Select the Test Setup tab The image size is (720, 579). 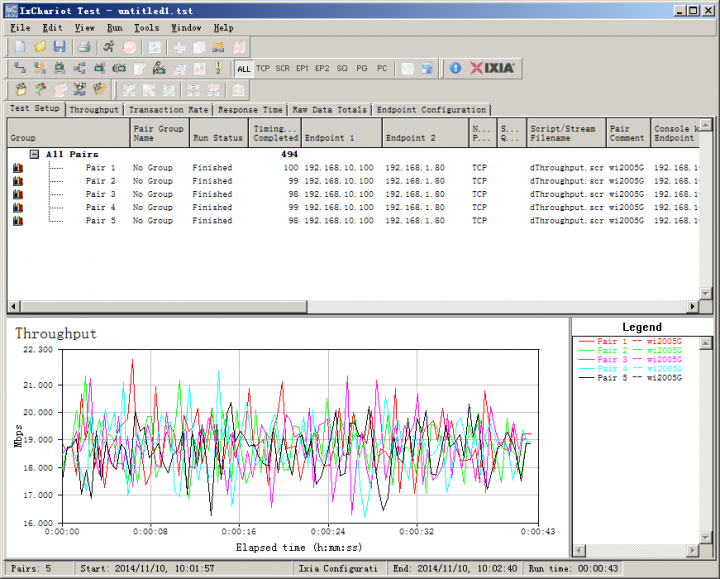35,109
